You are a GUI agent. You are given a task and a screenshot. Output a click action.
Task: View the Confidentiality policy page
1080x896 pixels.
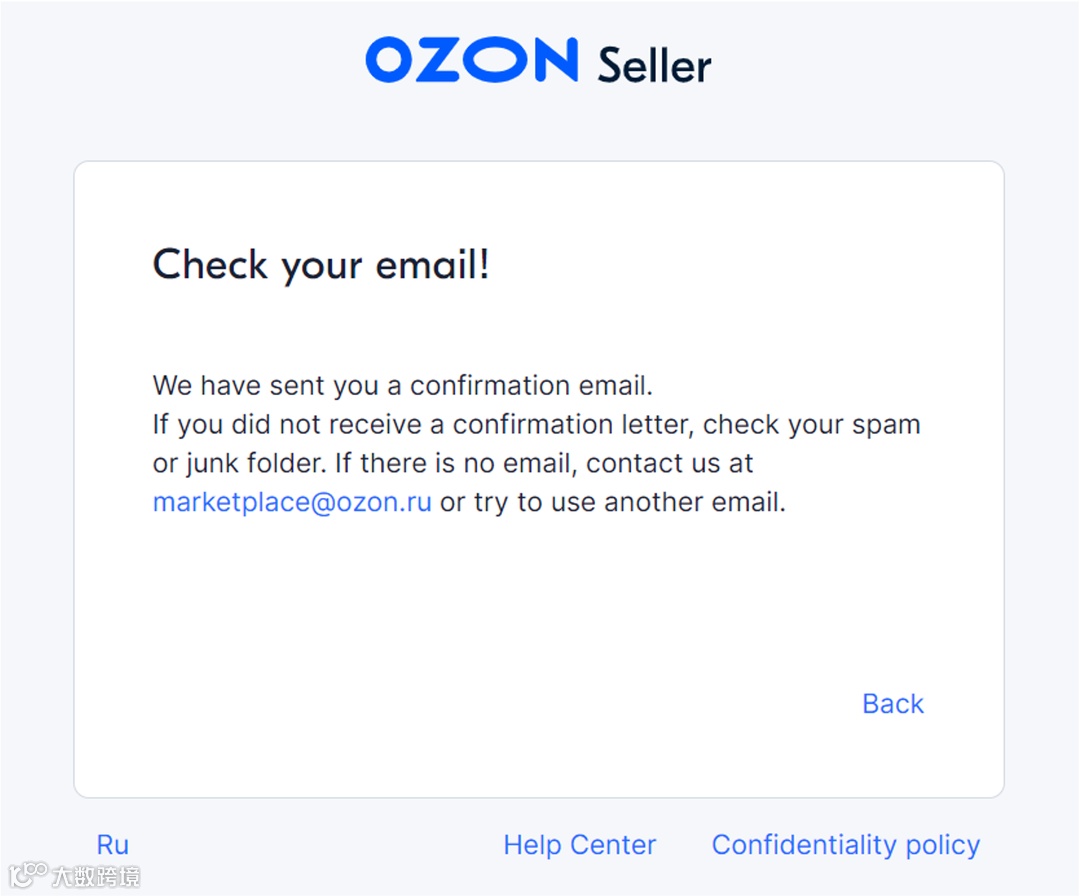[x=845, y=845]
